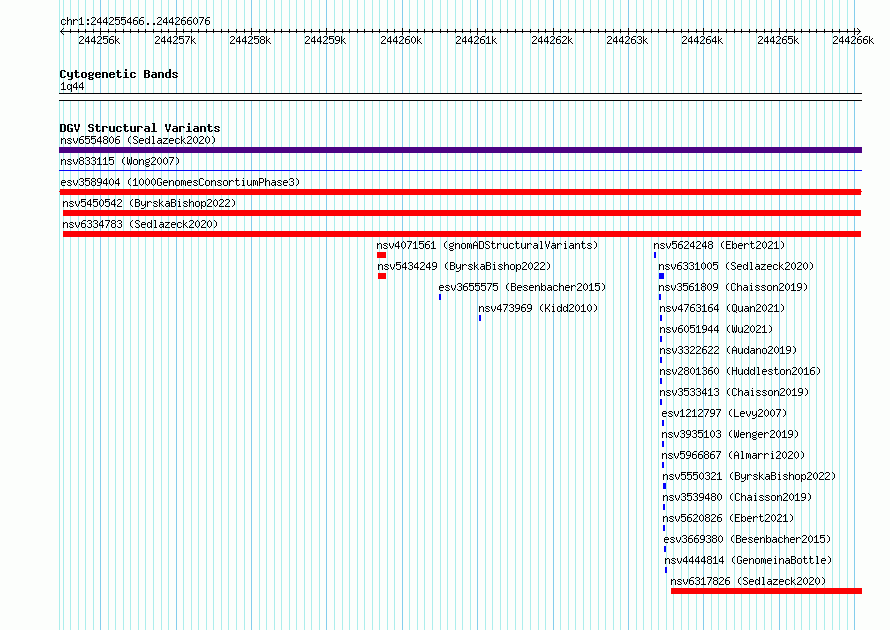
Task: Click nsv2801360 (Huddleston2016) label
Action: (x=740, y=371)
